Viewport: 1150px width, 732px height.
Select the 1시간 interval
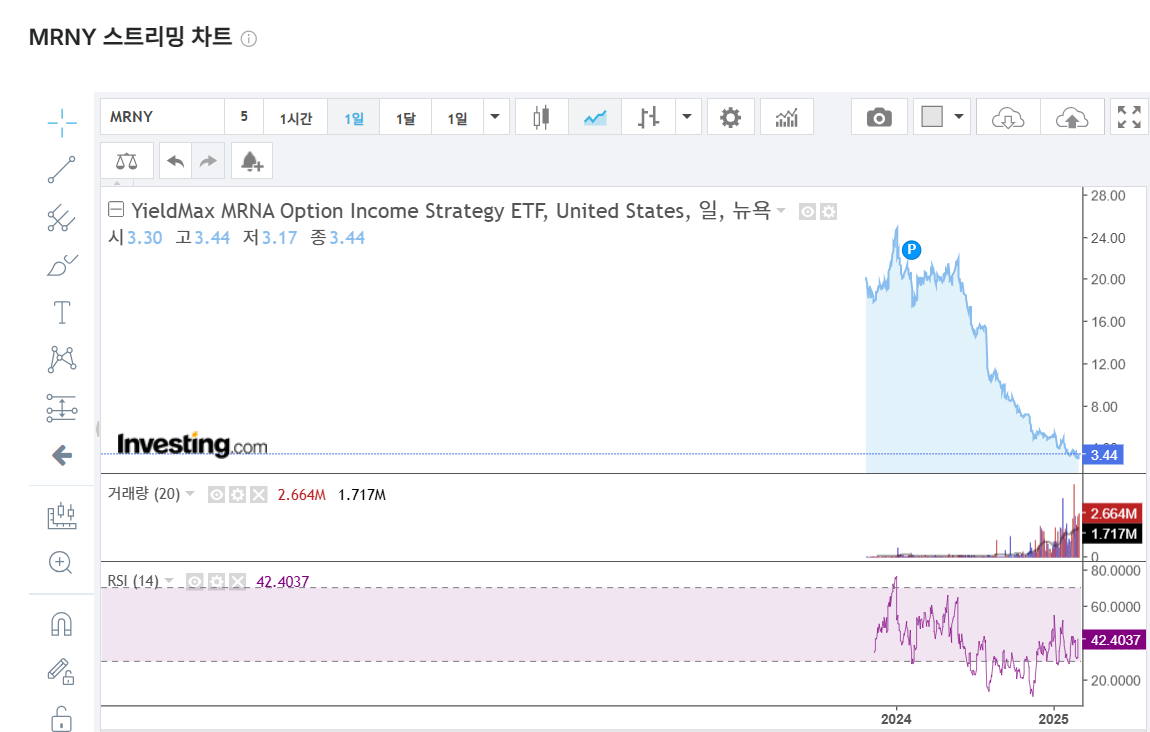point(296,117)
